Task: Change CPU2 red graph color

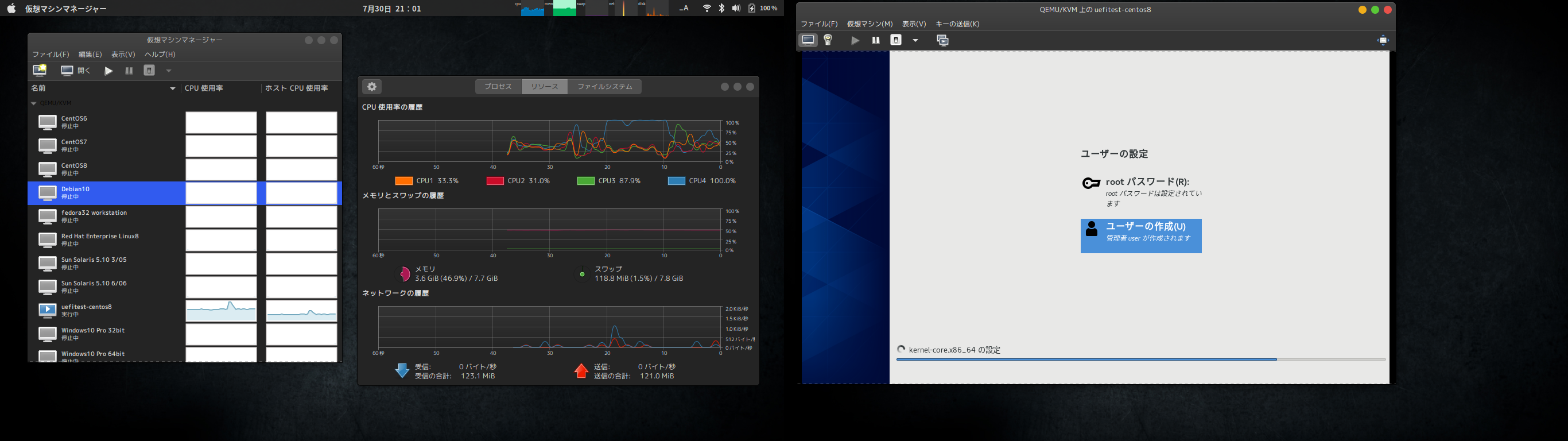Action: coord(495,181)
